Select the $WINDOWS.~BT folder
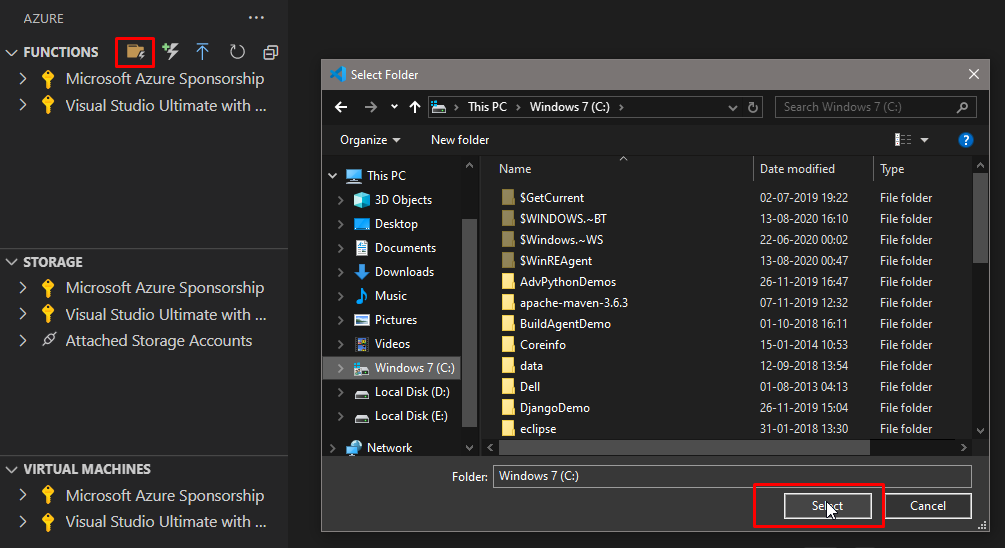This screenshot has width=1005, height=548. coord(563,219)
